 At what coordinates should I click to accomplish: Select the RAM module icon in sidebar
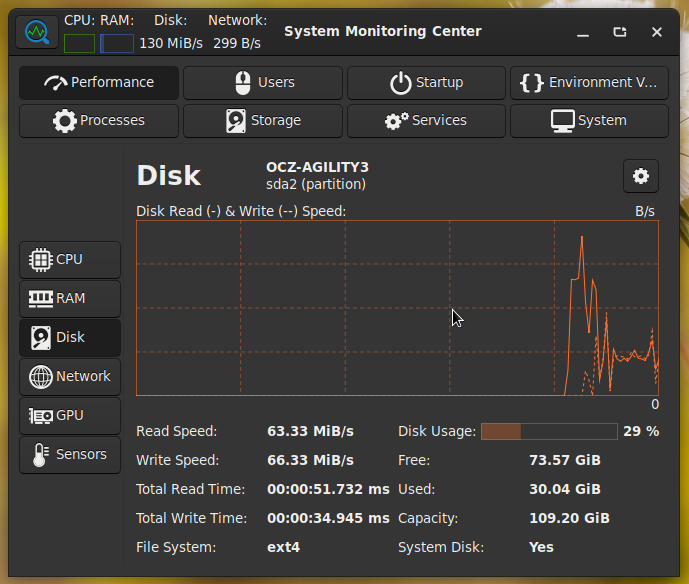[x=41, y=298]
